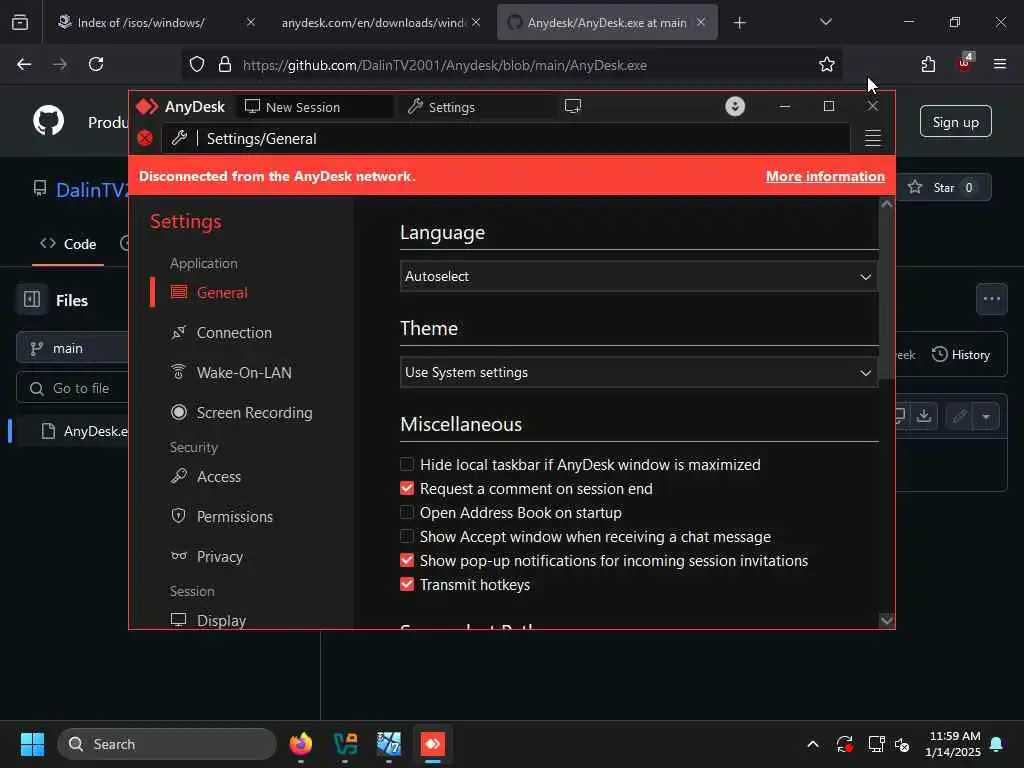Download the raw AnyDesk.exe file on GitHub

tap(923, 415)
